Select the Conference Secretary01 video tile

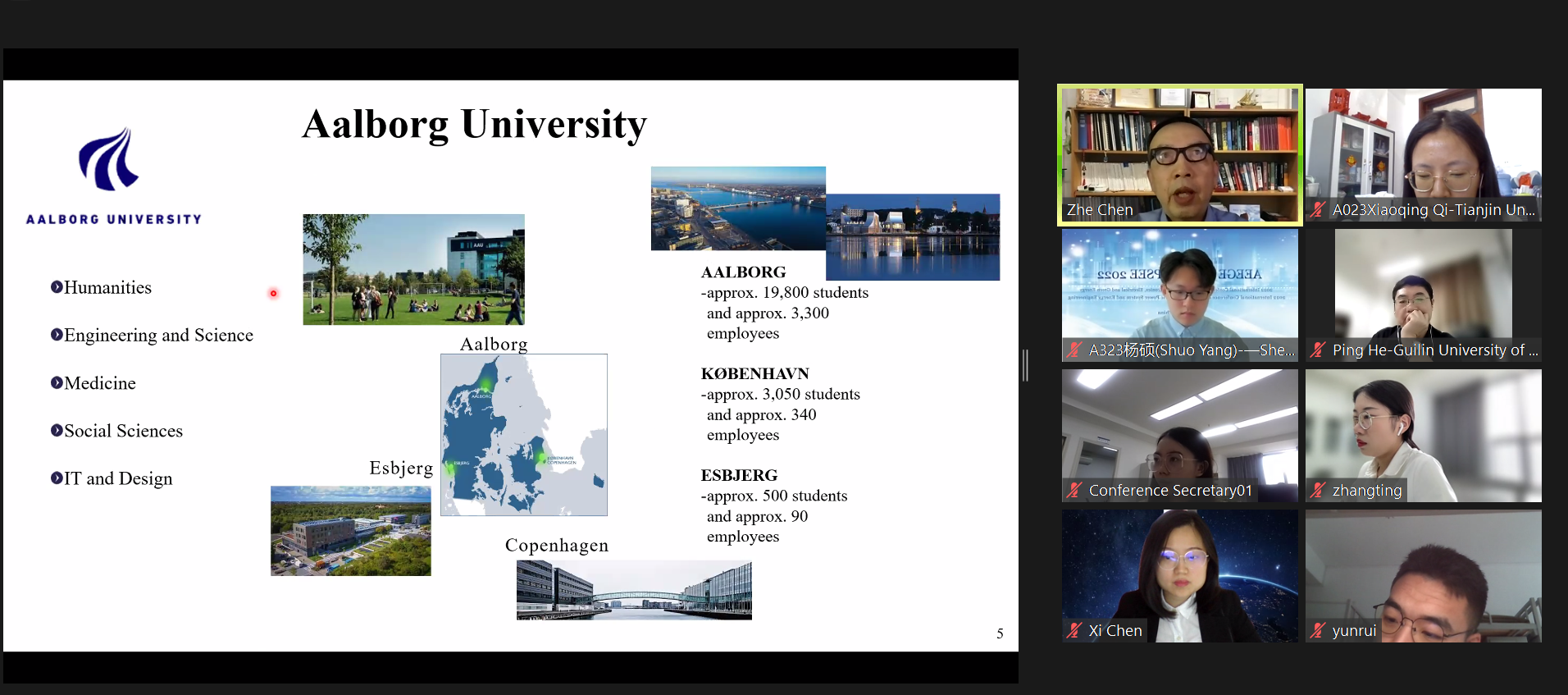pos(1180,436)
